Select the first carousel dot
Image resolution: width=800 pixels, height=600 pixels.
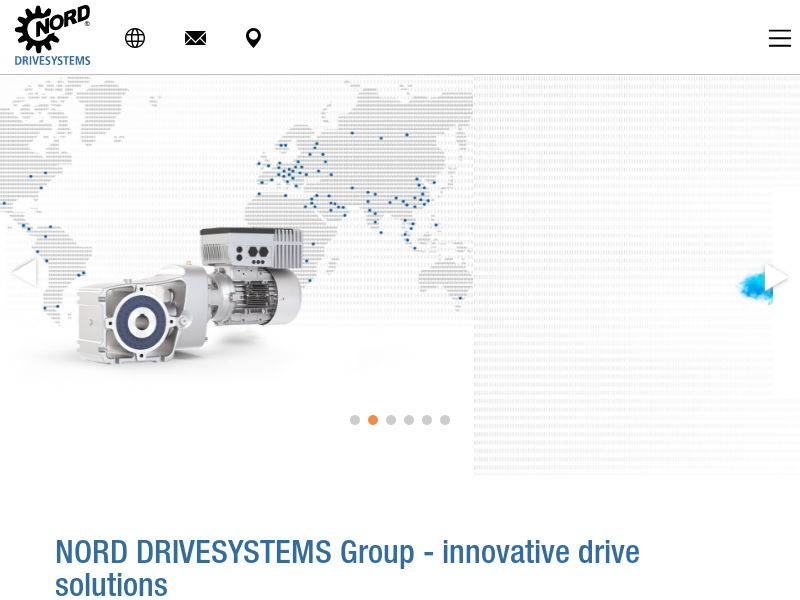[x=355, y=420]
